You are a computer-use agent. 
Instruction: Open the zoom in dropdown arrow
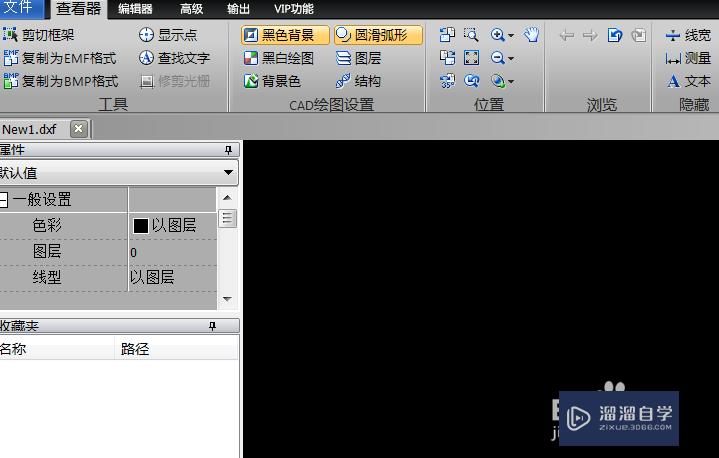tap(511, 36)
